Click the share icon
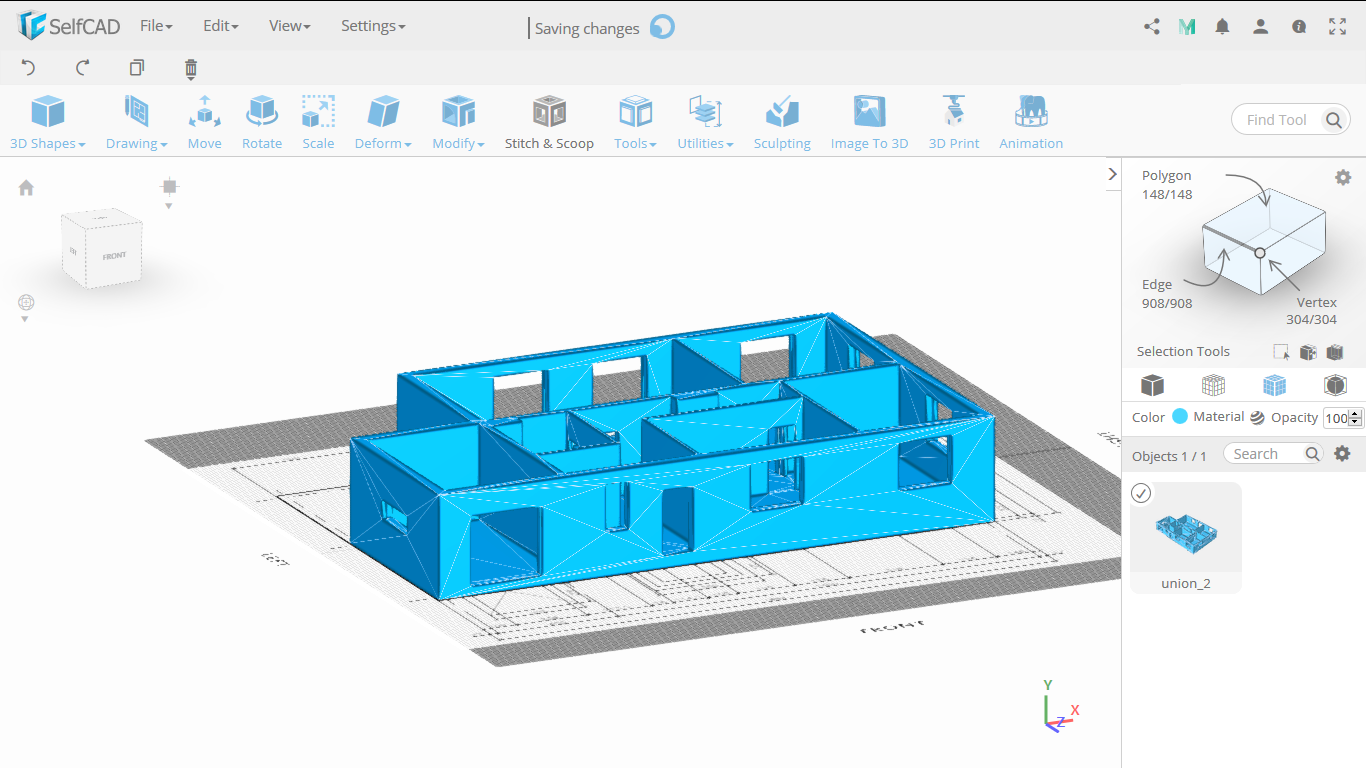 [x=1152, y=27]
